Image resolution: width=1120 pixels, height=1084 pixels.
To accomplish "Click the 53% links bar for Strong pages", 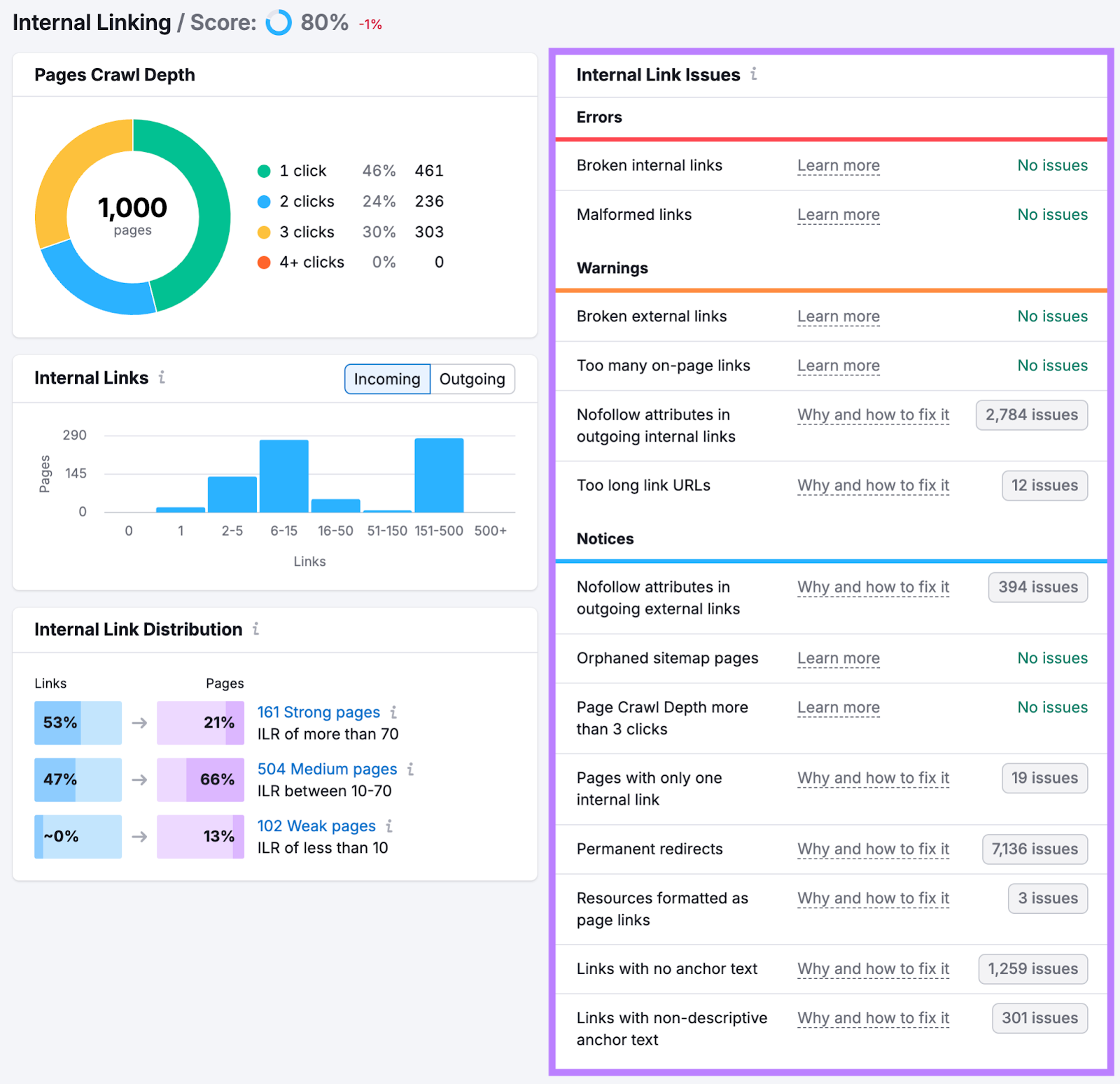I will click(78, 723).
